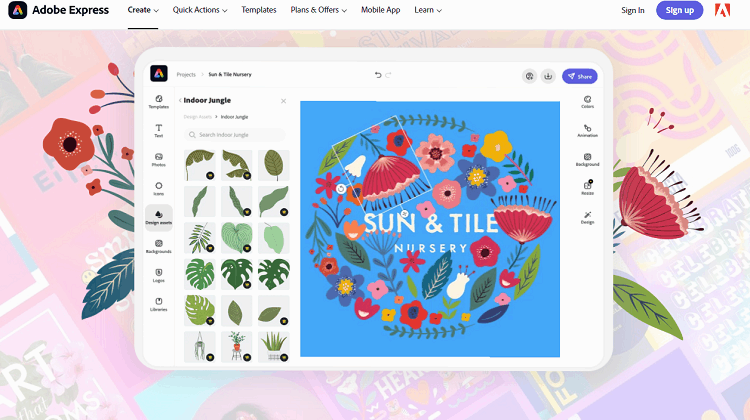Screen dimensions: 750x420
Task: Select the Design assets sidebar icon
Action: [159, 217]
